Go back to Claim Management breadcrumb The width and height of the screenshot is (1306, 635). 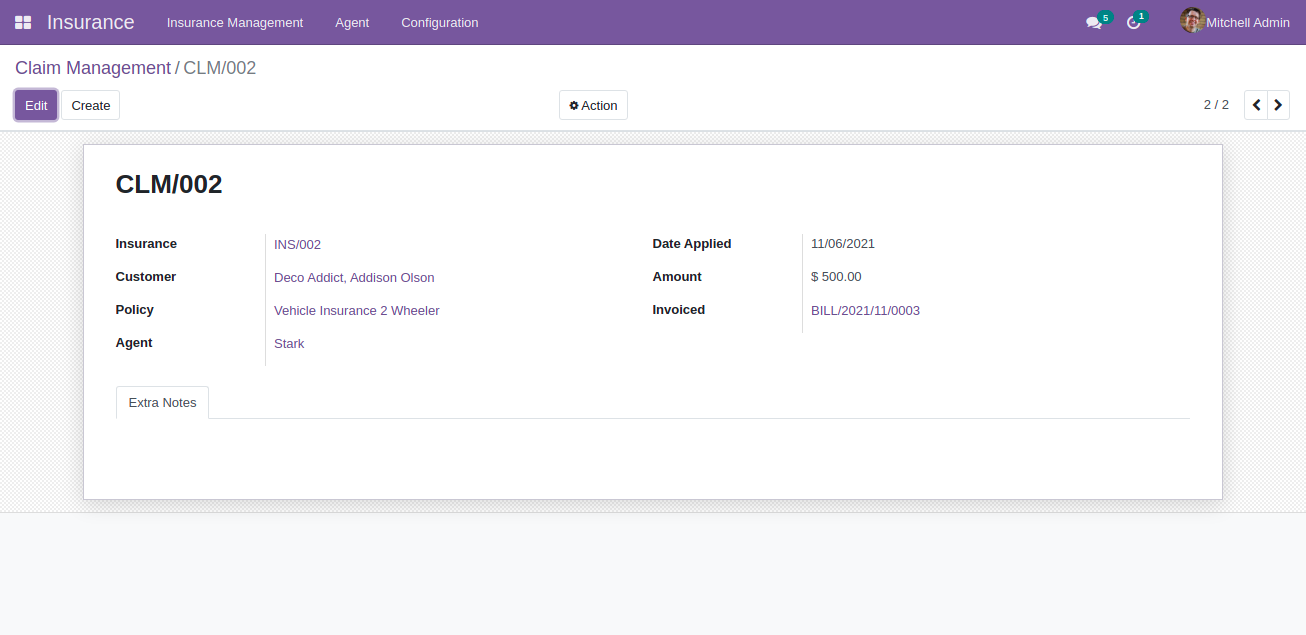(x=93, y=68)
